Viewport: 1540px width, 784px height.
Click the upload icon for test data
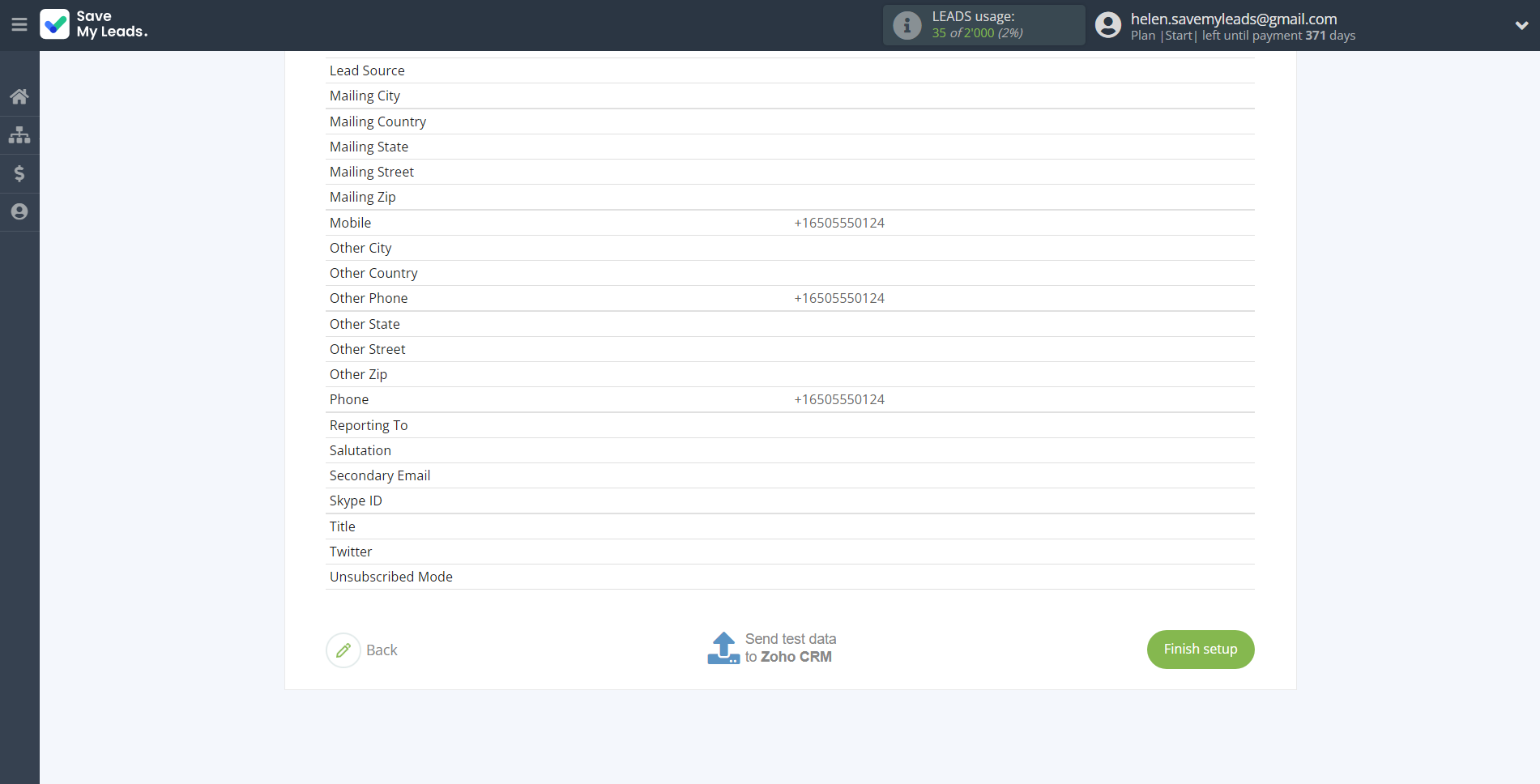tap(723, 648)
